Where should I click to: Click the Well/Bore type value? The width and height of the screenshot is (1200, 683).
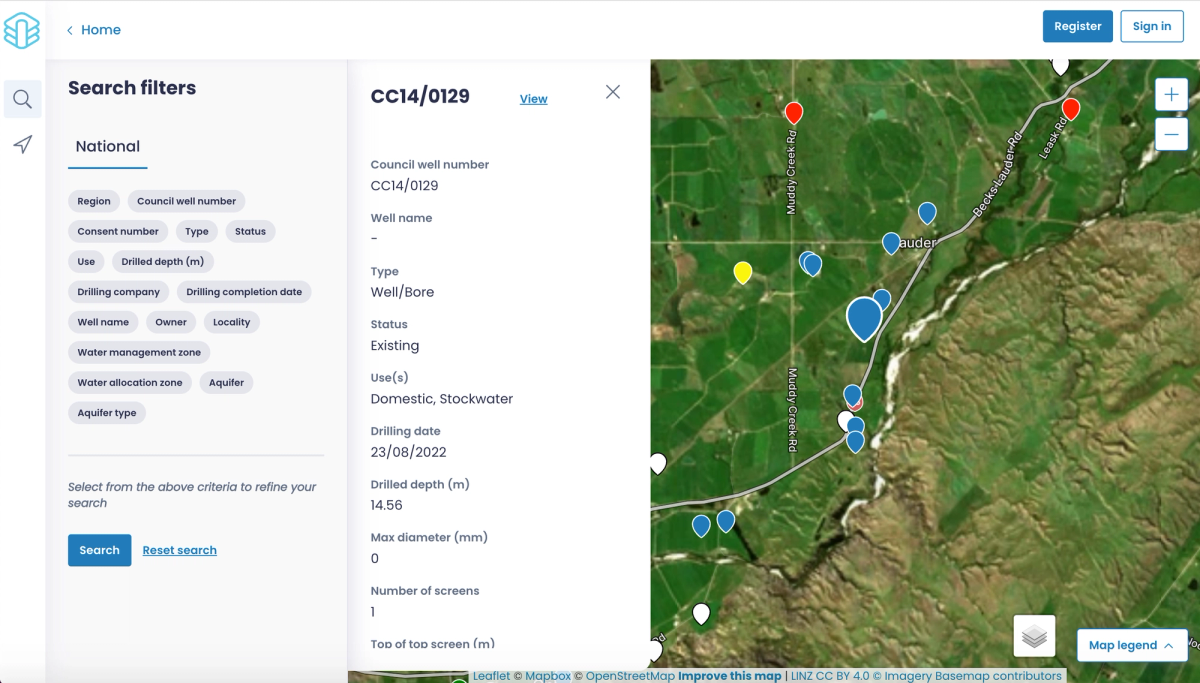click(402, 292)
